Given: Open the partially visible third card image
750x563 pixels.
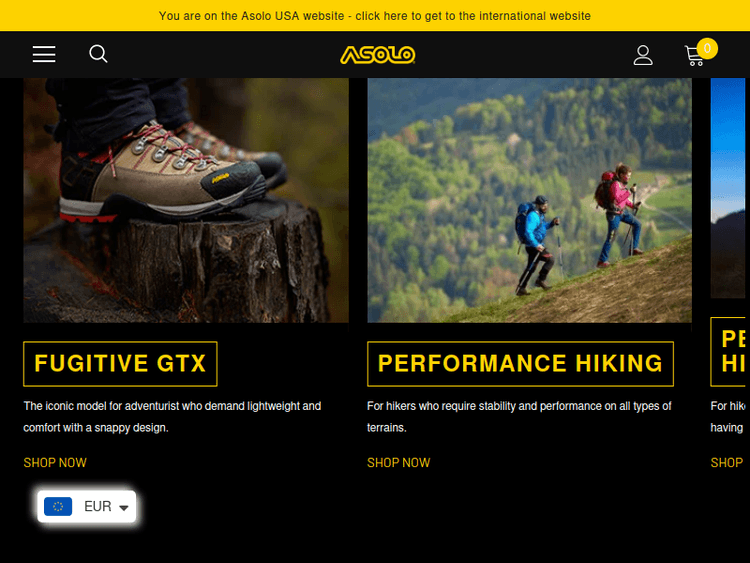Looking at the screenshot, I should pos(728,188).
